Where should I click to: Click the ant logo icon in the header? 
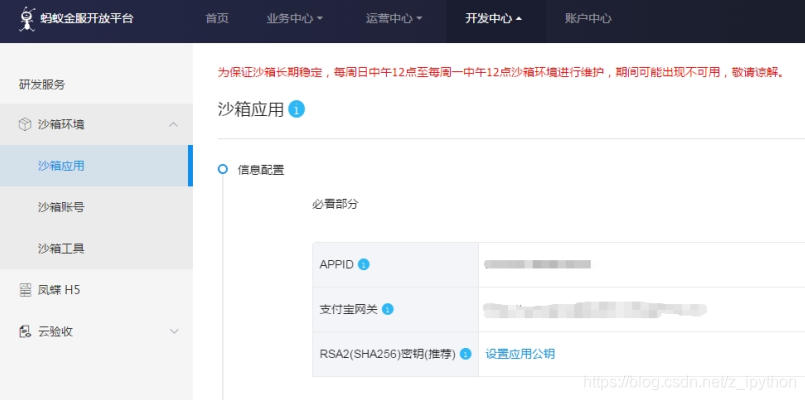point(27,20)
